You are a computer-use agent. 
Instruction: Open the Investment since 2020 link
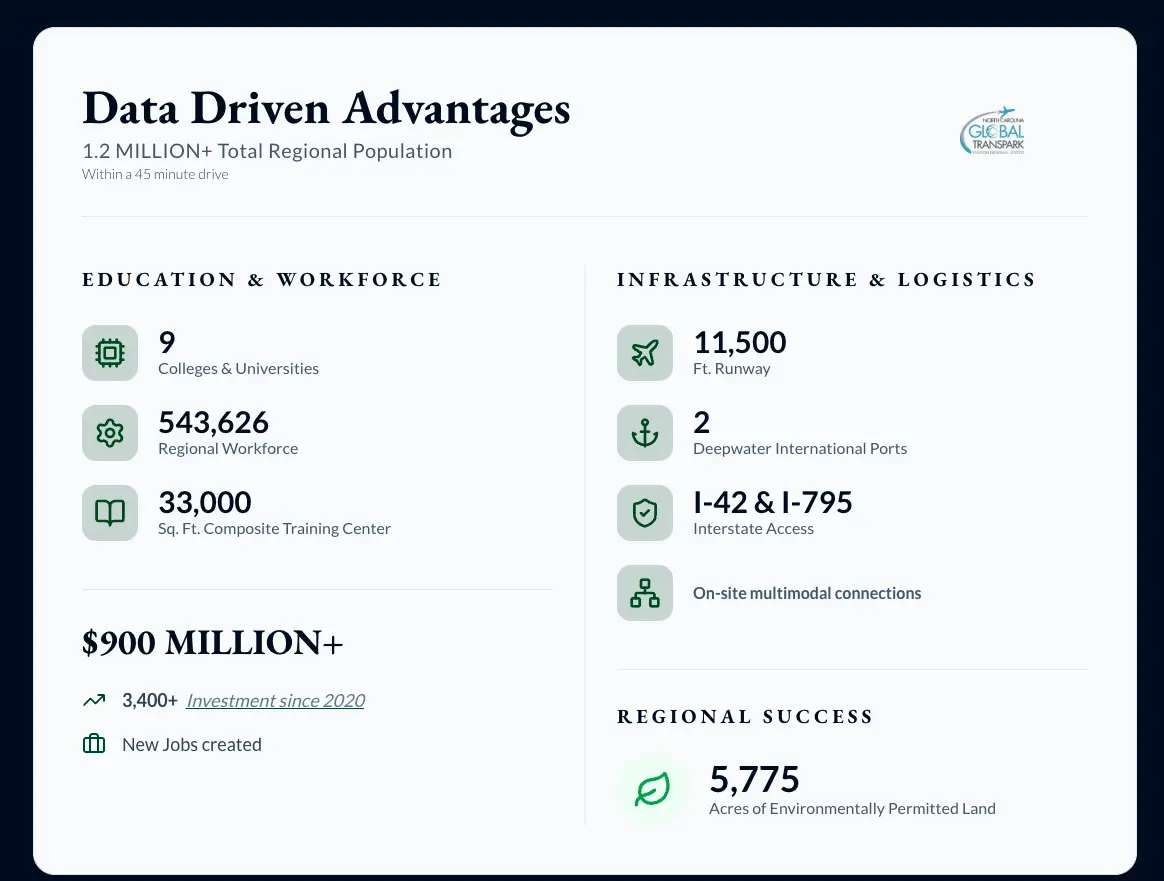(275, 701)
